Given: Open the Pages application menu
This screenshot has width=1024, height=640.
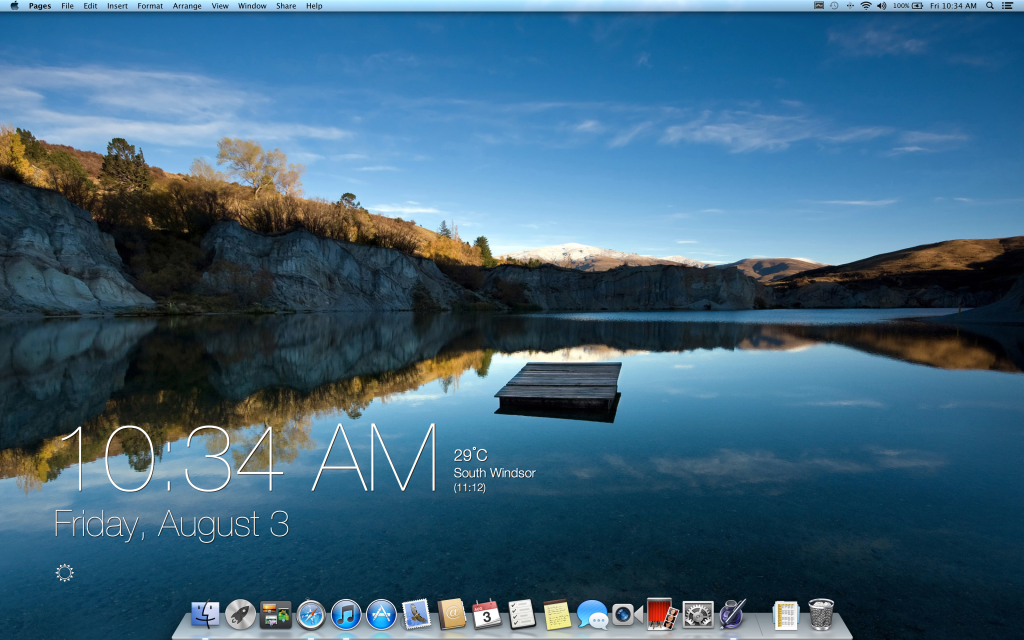Looking at the screenshot, I should [38, 5].
